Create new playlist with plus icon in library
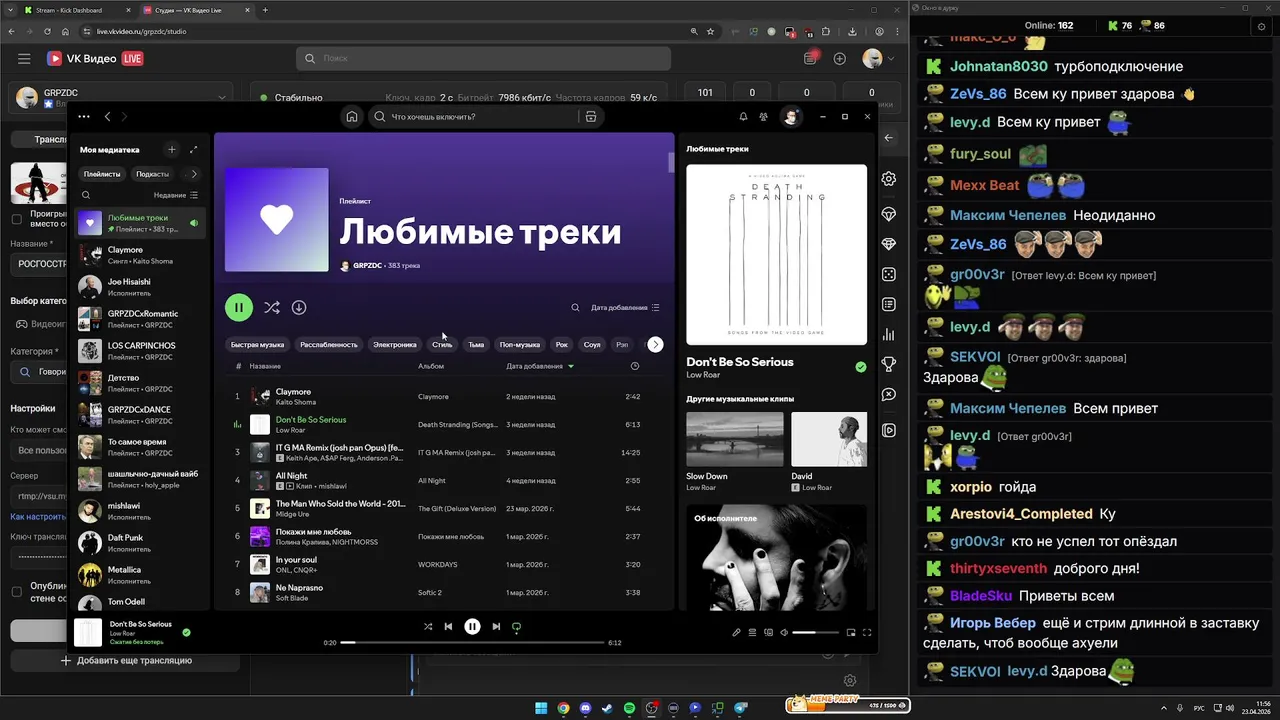The width and height of the screenshot is (1280, 720). [171, 149]
